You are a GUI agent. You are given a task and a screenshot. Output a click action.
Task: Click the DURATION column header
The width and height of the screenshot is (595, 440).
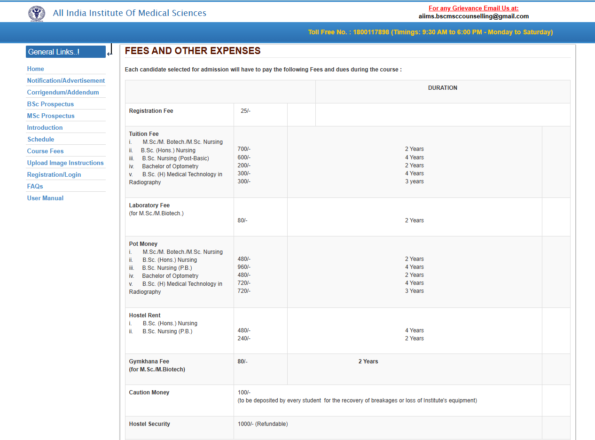click(x=442, y=88)
